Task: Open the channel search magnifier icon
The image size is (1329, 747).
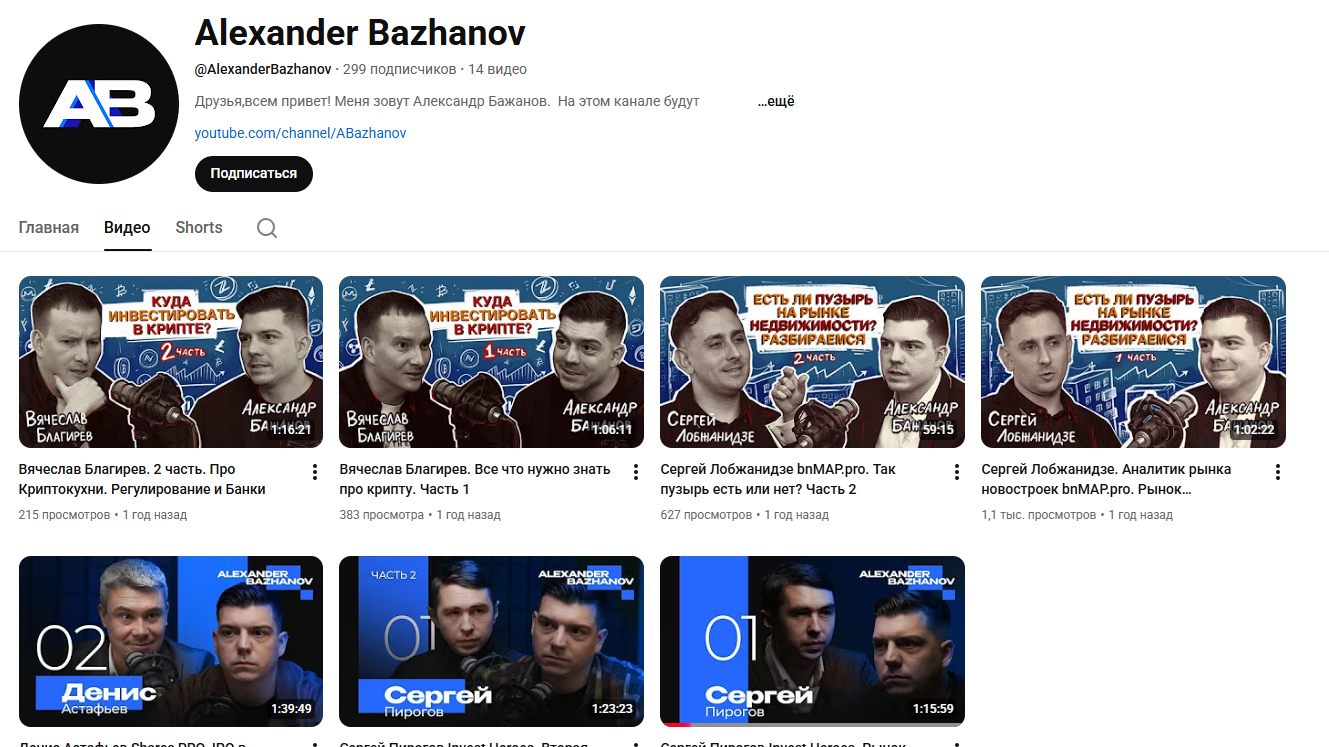Action: click(267, 228)
